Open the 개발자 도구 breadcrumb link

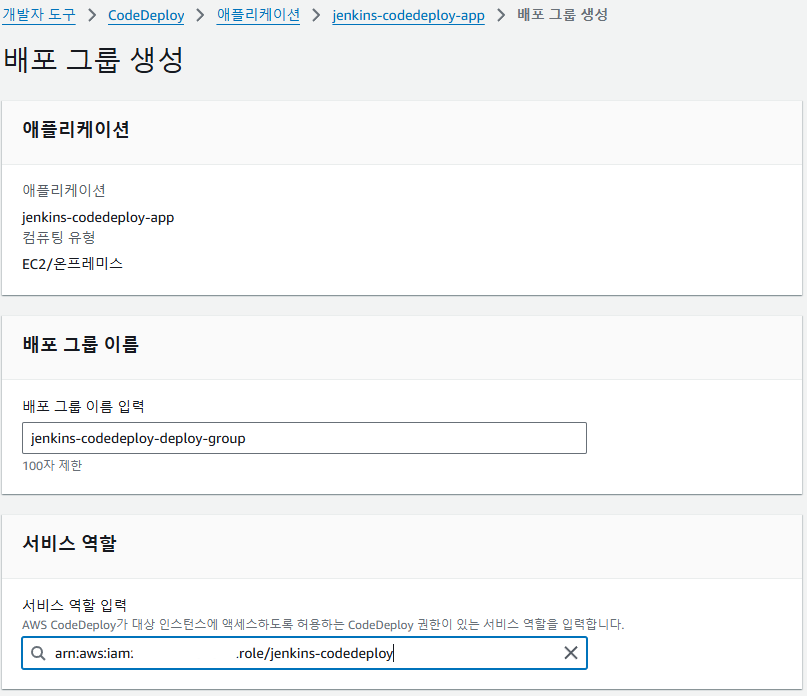click(x=39, y=14)
